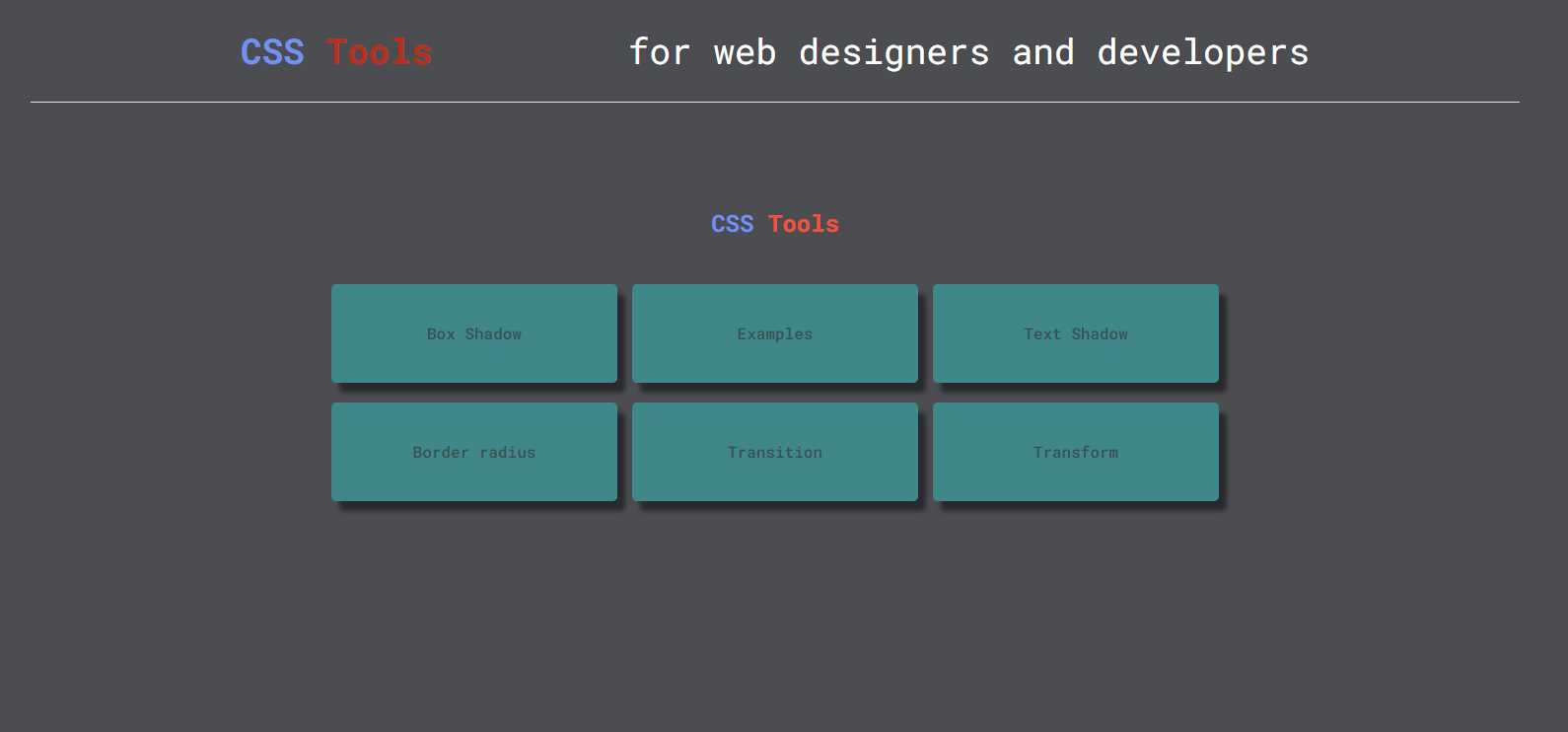This screenshot has height=732, width=1568.
Task: Click the word "for" in the tagline
Action: point(660,52)
